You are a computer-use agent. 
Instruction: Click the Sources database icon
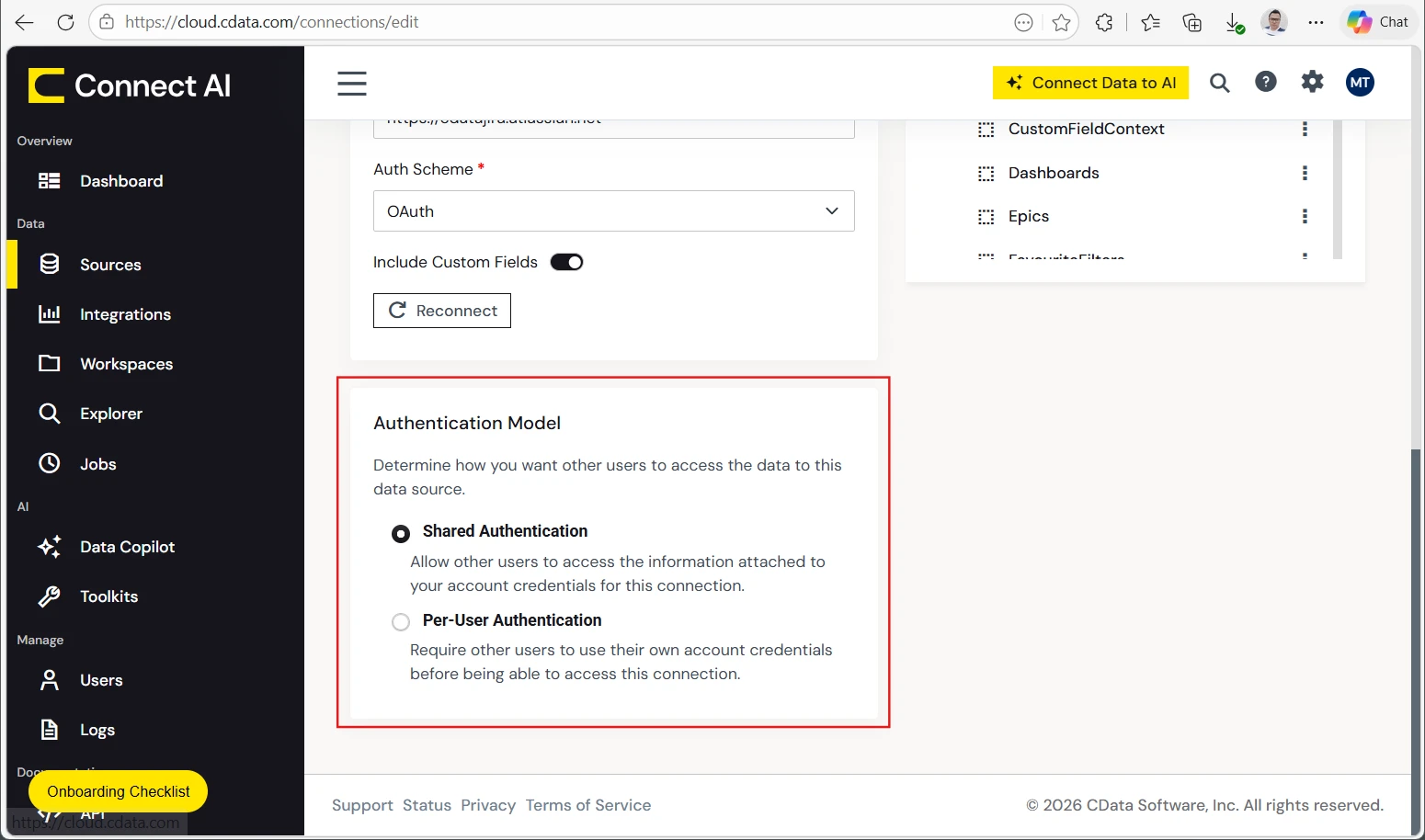click(50, 265)
